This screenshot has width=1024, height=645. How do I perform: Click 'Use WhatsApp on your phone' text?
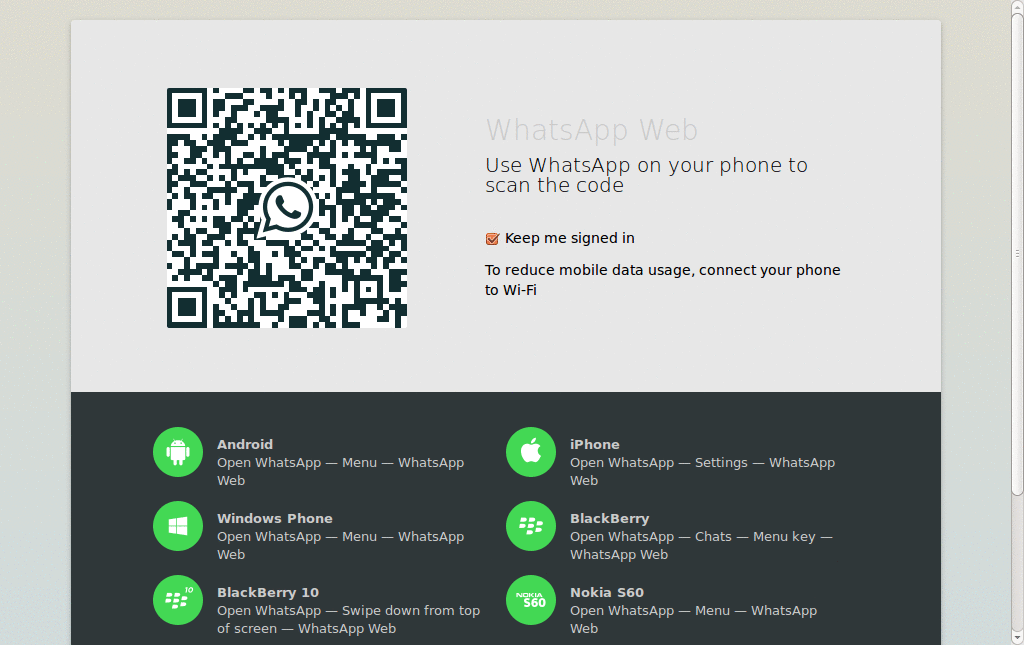tap(647, 175)
